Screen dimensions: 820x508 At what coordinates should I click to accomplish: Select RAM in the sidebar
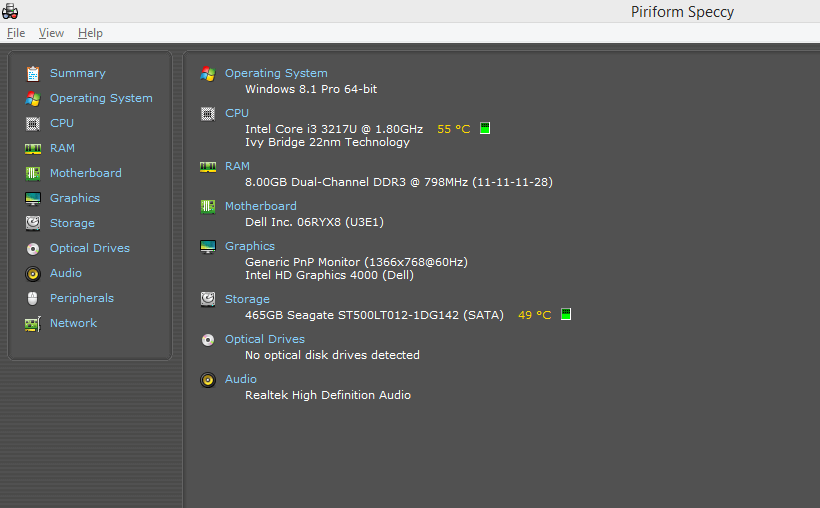[62, 148]
